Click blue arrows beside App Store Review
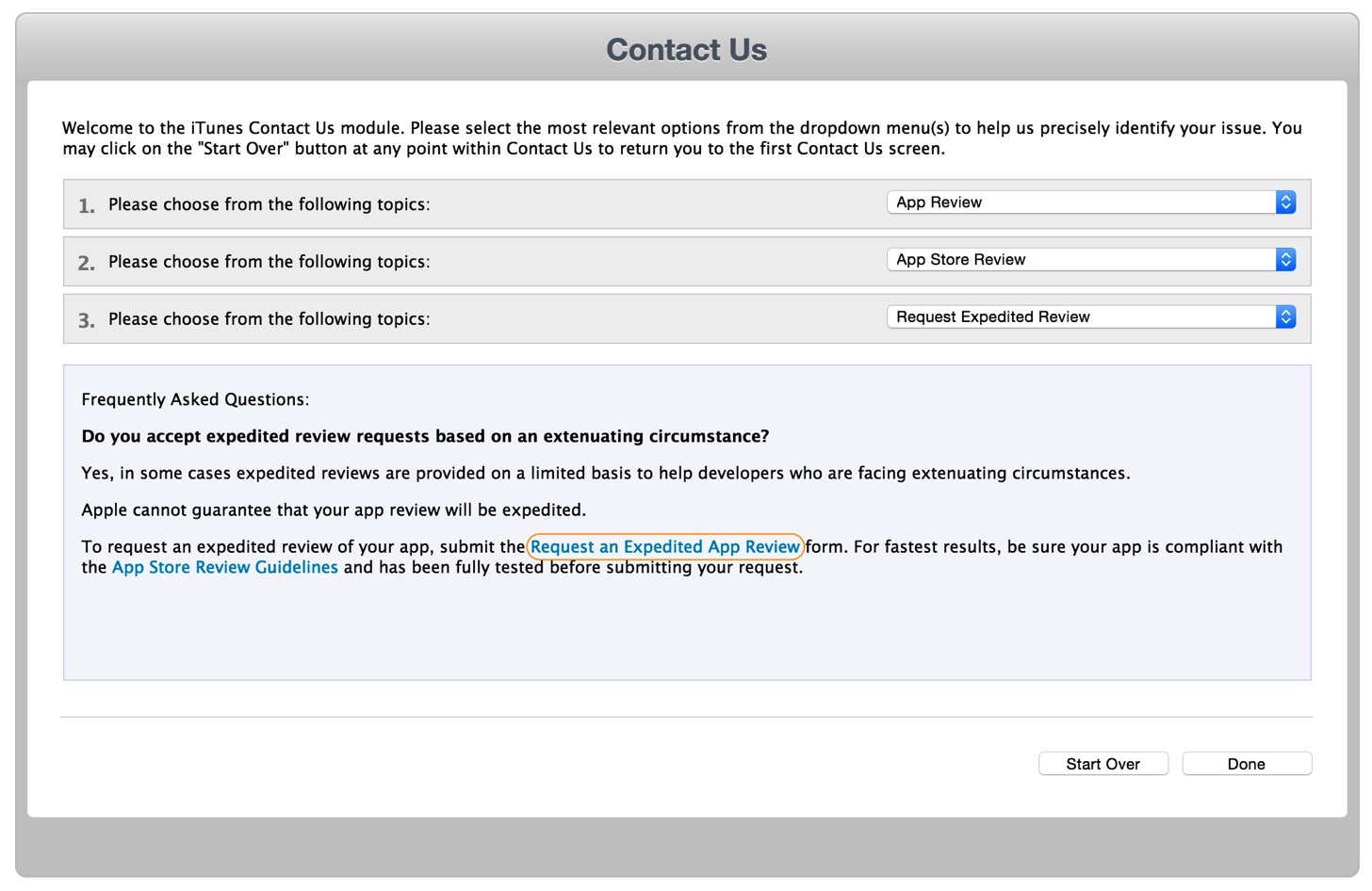The image size is (1372, 891). tap(1285, 260)
